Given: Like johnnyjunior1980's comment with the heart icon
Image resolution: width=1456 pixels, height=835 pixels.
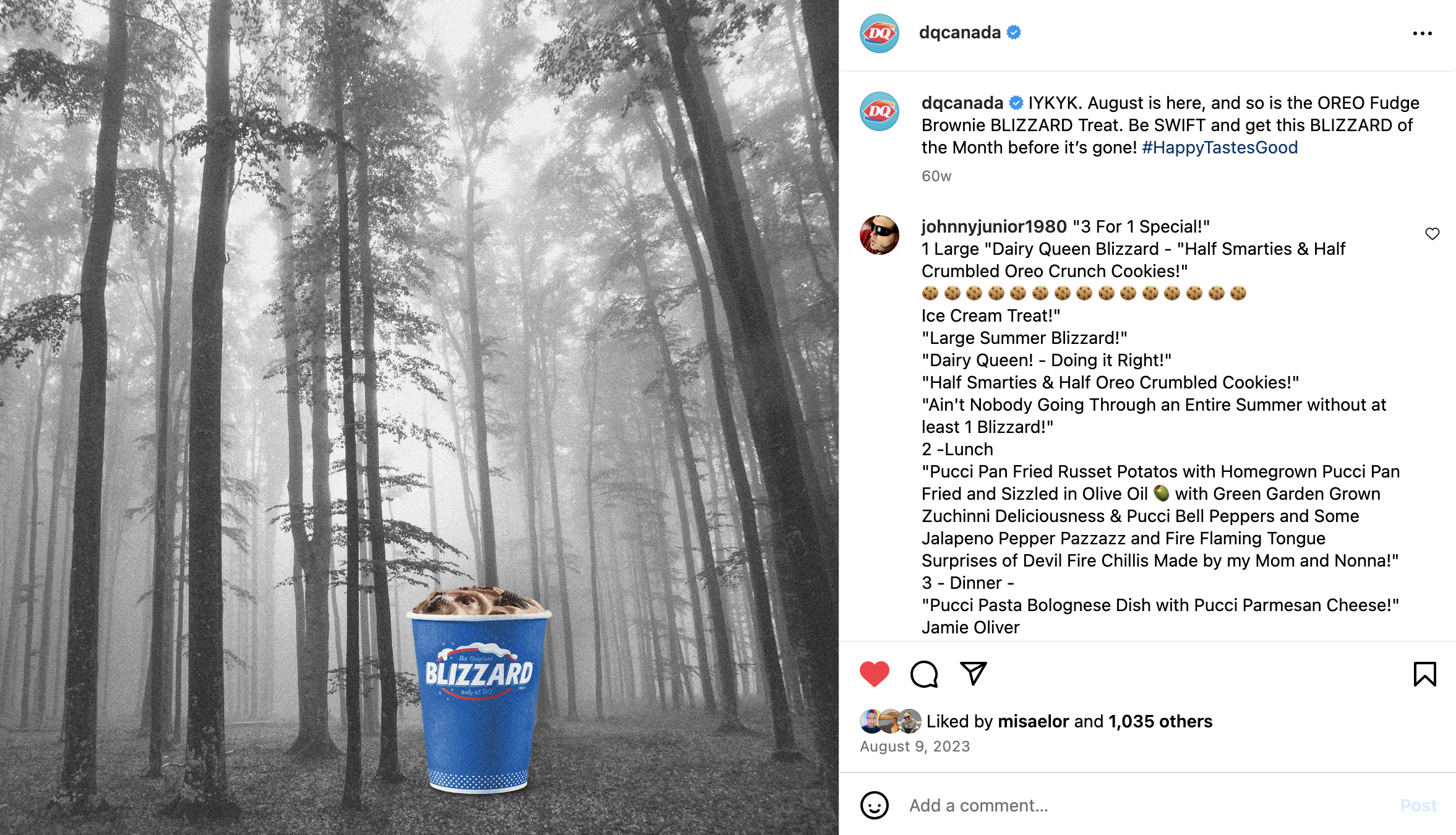Looking at the screenshot, I should (1432, 234).
